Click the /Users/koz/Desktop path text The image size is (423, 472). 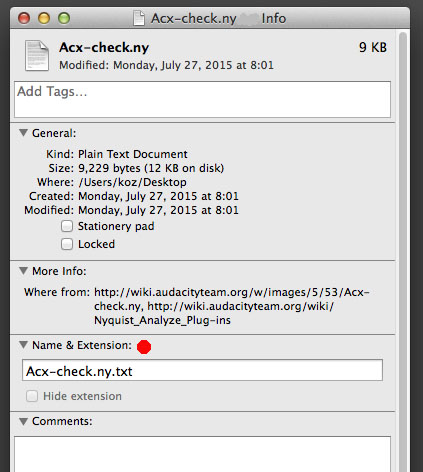point(132,182)
